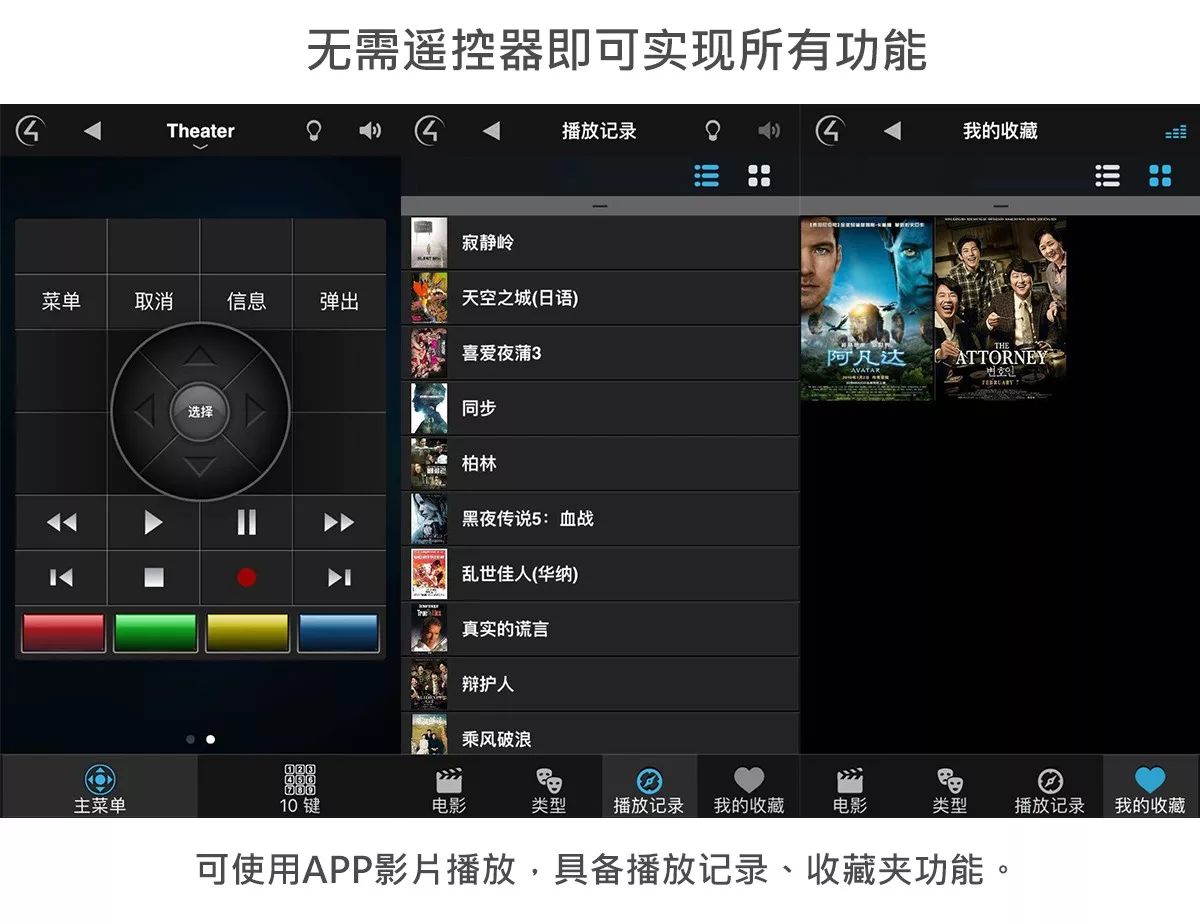Click the red record button
The image size is (1200, 924).
(x=246, y=577)
